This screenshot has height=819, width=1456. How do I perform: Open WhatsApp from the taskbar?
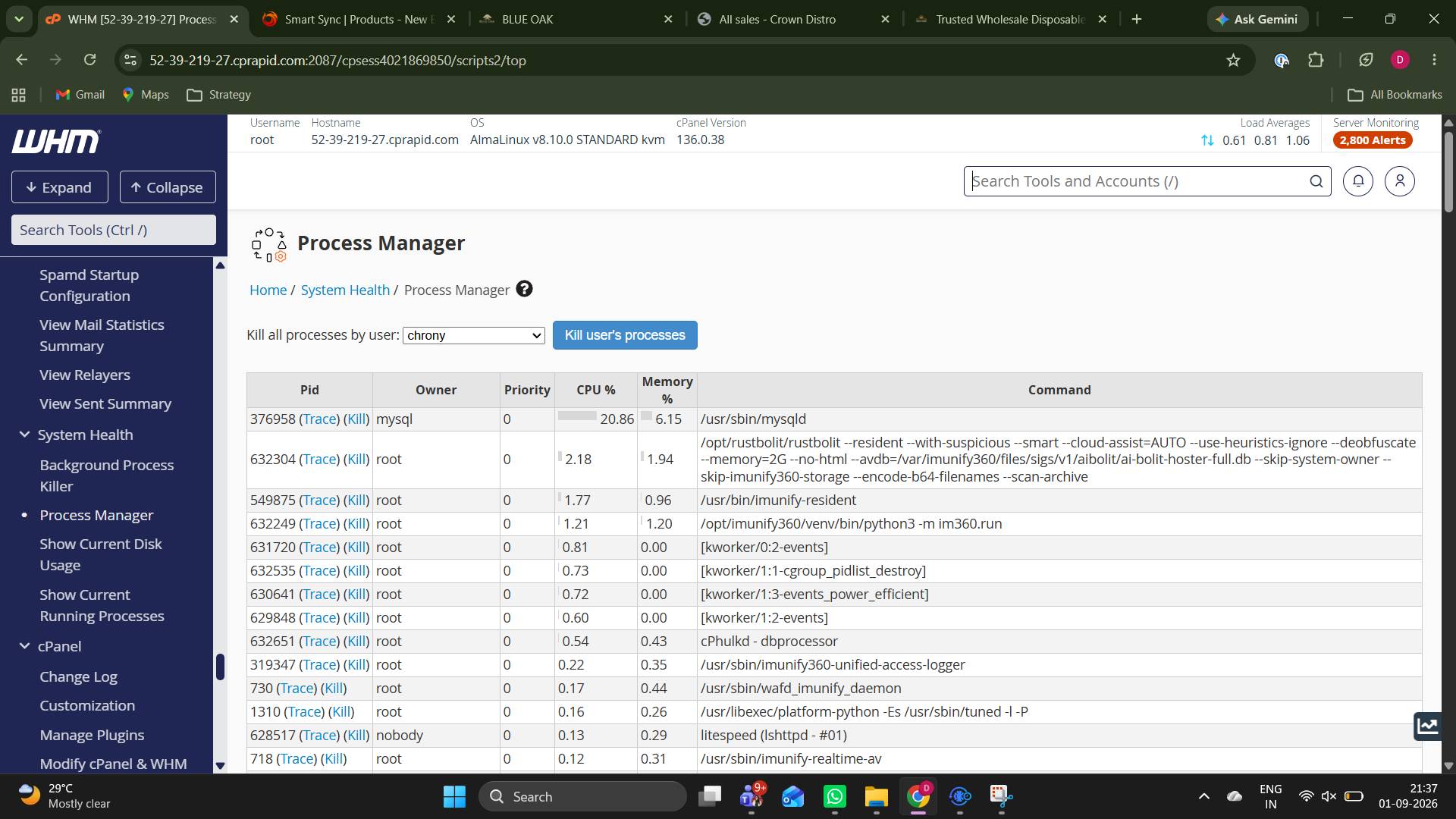[x=835, y=796]
